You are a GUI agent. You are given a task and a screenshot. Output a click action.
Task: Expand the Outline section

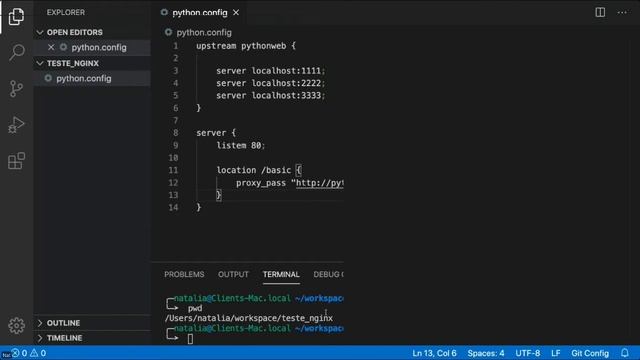(40, 323)
